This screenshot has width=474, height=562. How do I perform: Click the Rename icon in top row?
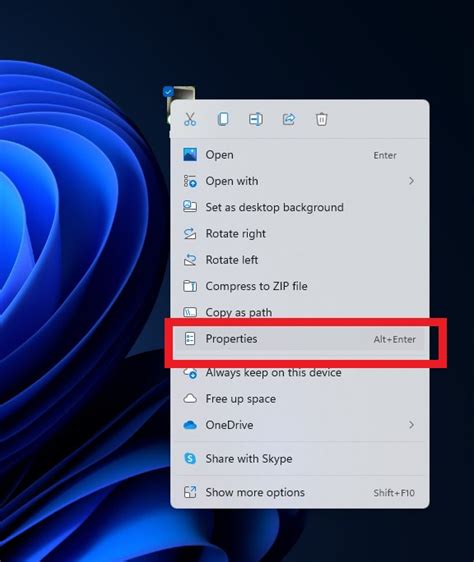(256, 119)
